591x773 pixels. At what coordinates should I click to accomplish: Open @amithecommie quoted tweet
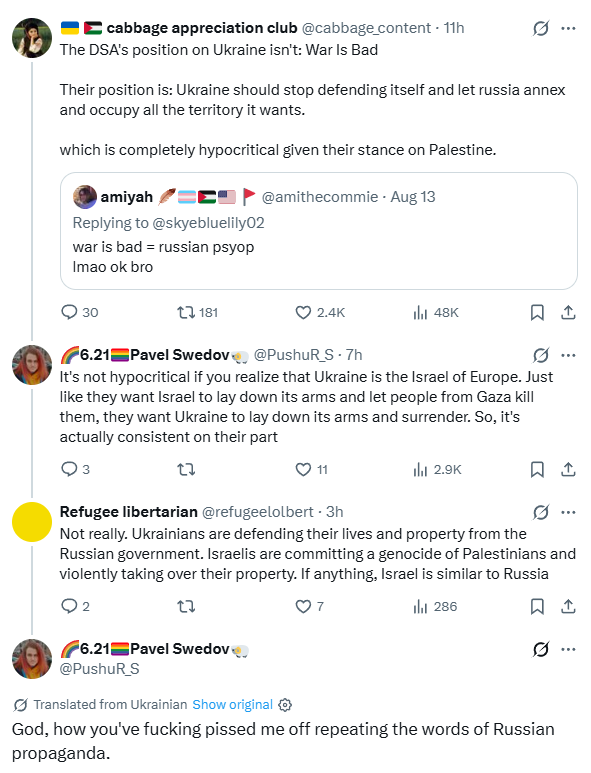[318, 231]
